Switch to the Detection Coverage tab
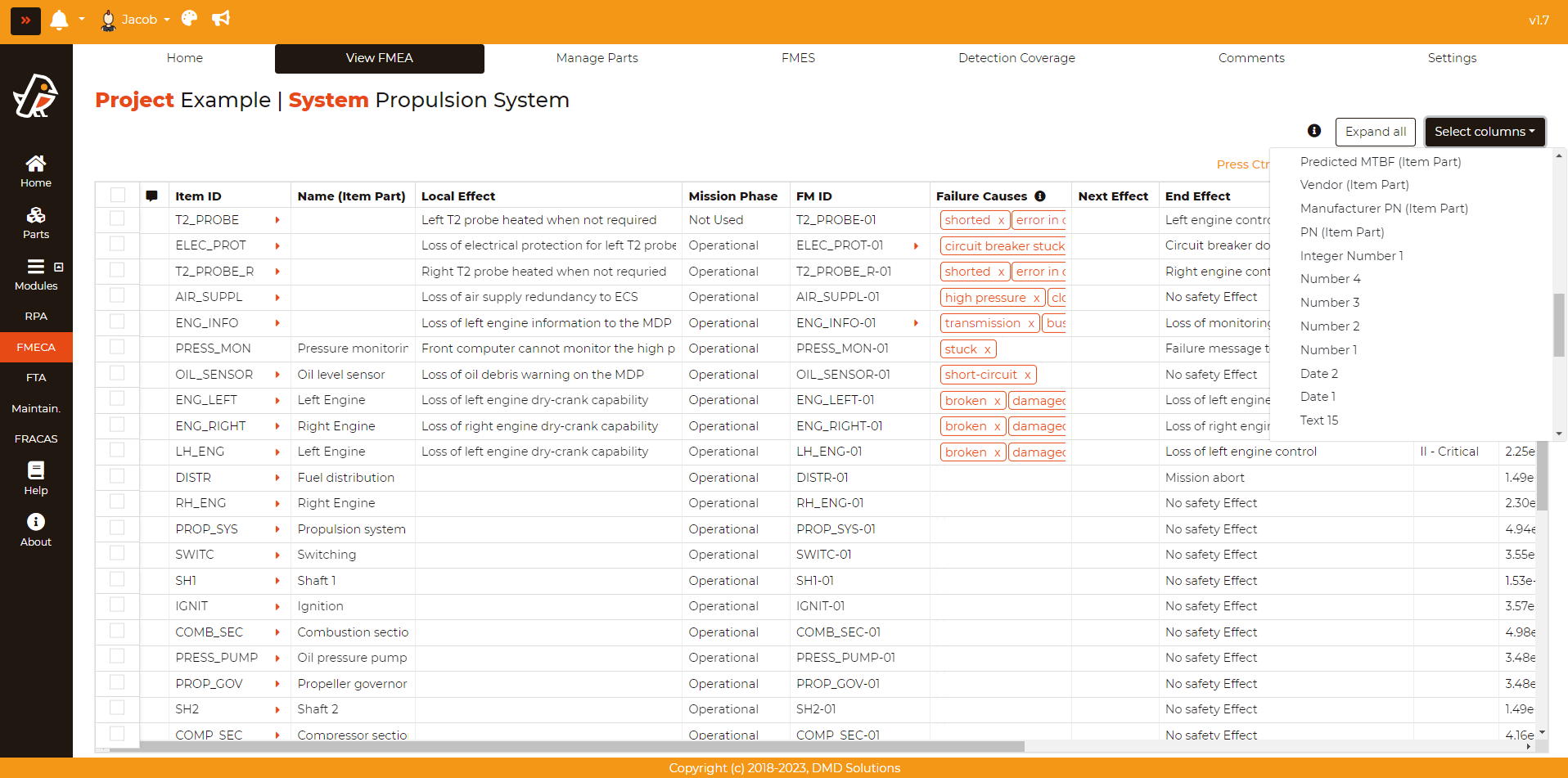Image resolution: width=1568 pixels, height=778 pixels. tap(1016, 58)
